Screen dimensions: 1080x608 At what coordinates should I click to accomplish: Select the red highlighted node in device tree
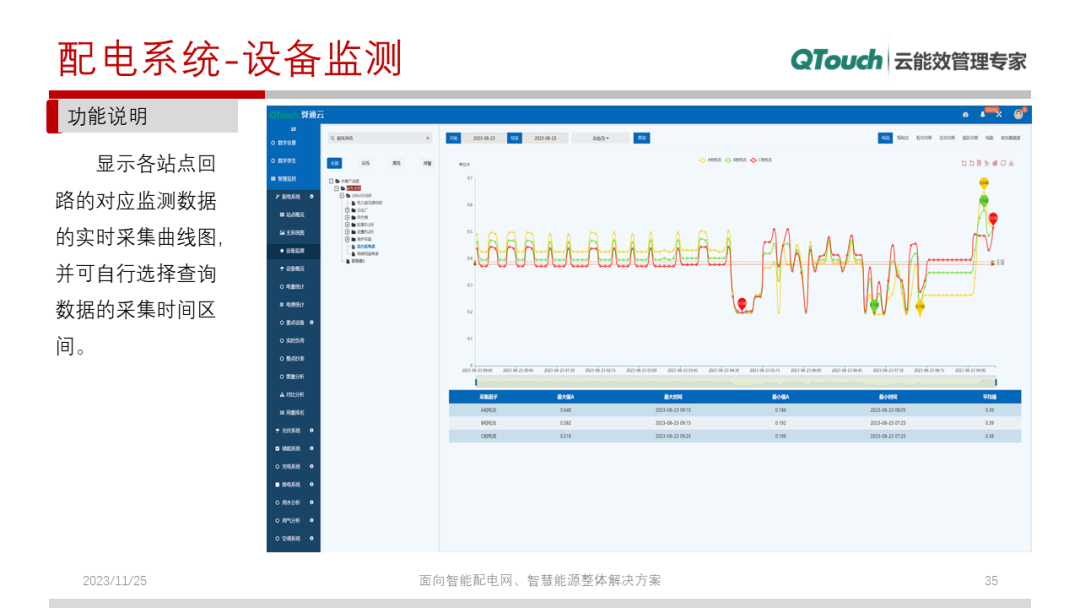click(x=353, y=188)
